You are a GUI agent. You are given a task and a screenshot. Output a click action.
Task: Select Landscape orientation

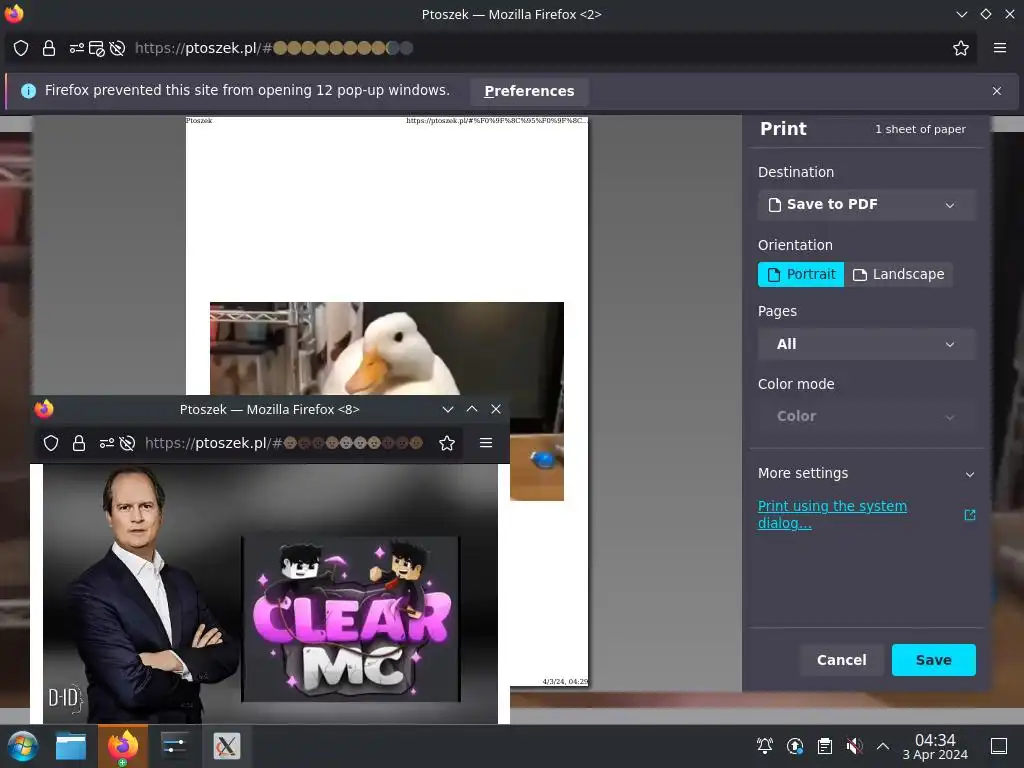click(x=899, y=274)
